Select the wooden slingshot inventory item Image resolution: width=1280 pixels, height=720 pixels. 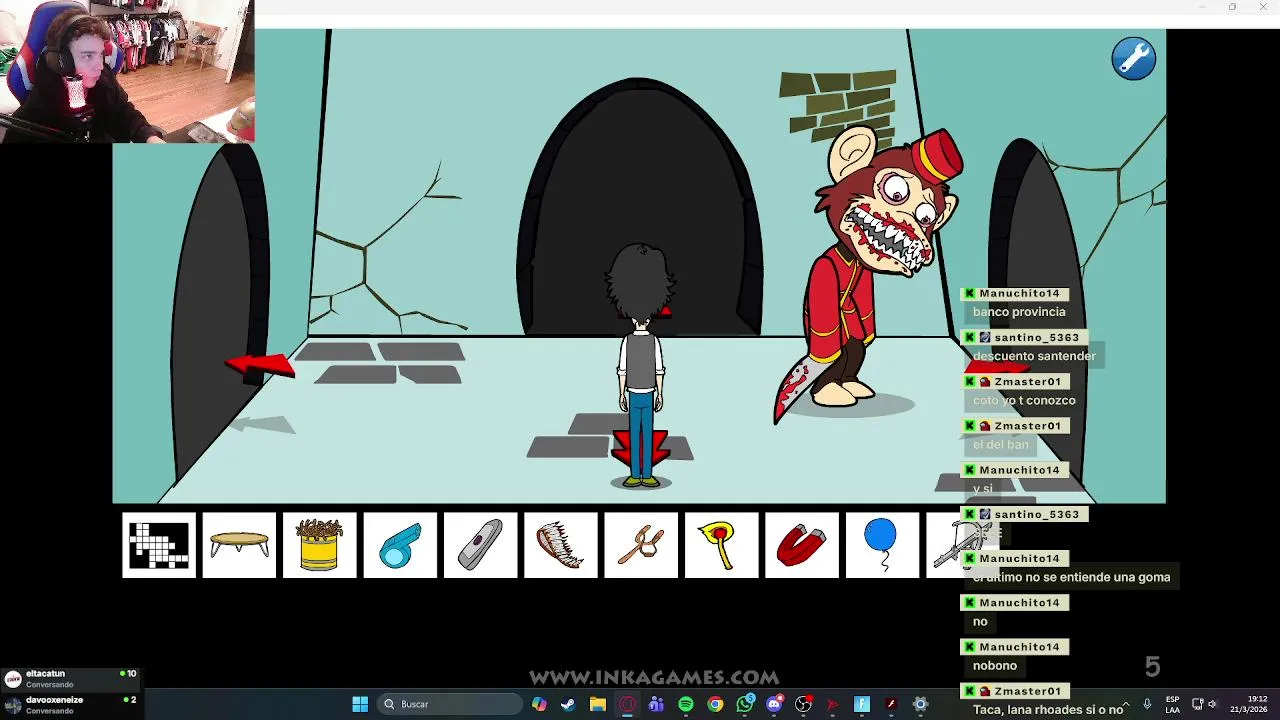click(x=641, y=545)
